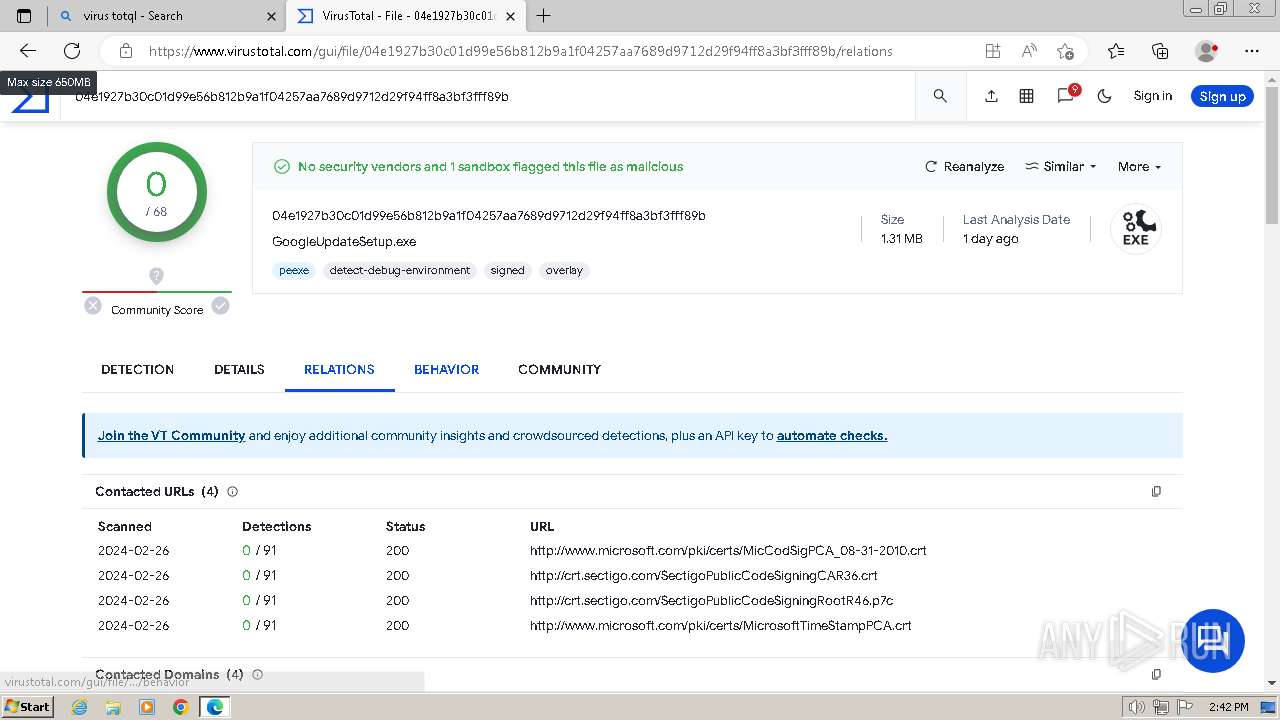Toggle dark mode moon icon
Image resolution: width=1280 pixels, height=720 pixels.
point(1105,96)
